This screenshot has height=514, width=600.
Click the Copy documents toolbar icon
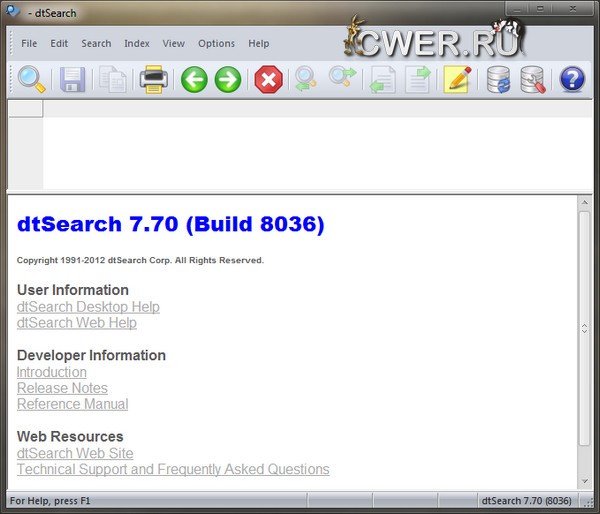(x=112, y=79)
